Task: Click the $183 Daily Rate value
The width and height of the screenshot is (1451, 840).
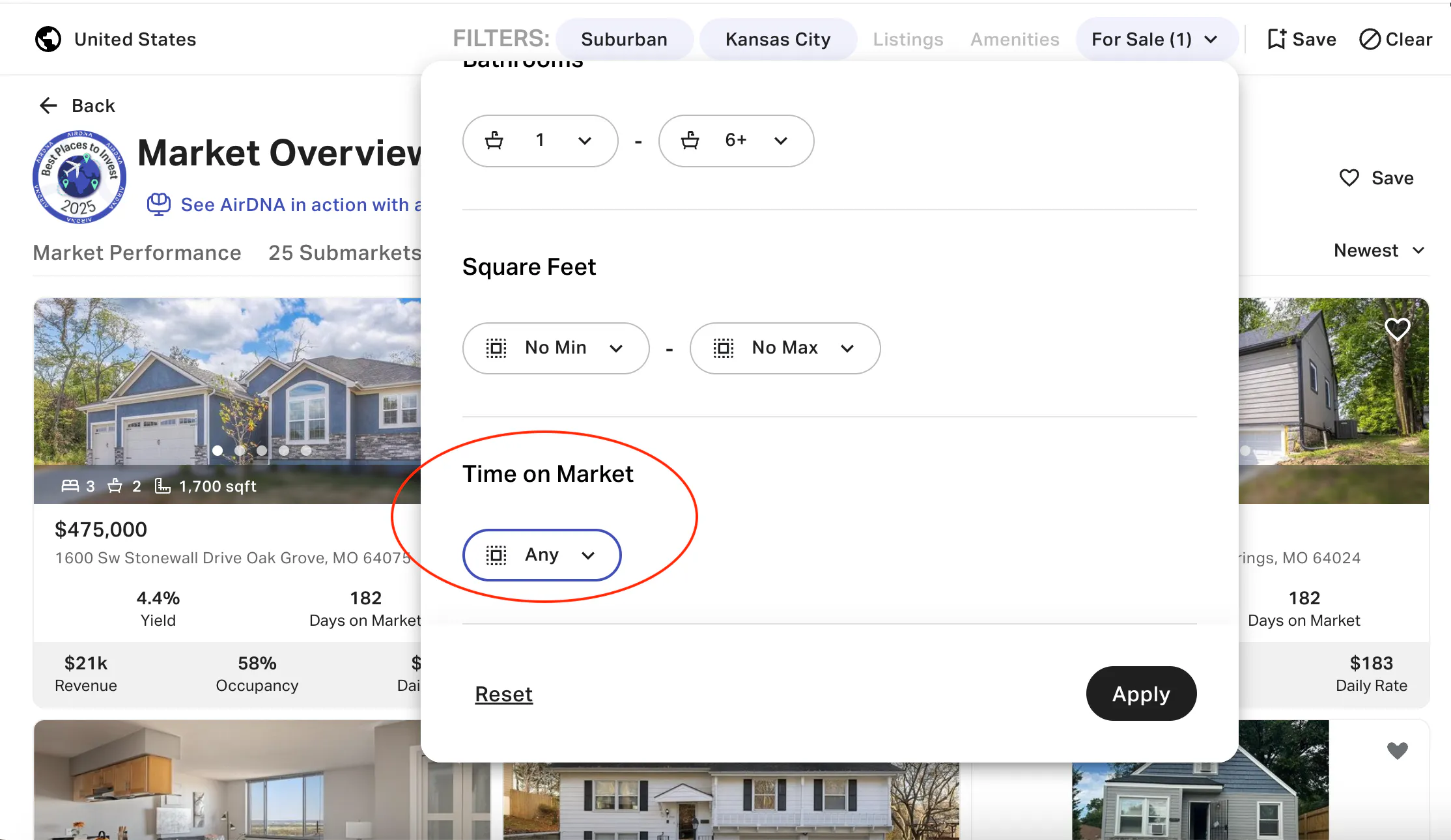Action: click(x=1372, y=663)
